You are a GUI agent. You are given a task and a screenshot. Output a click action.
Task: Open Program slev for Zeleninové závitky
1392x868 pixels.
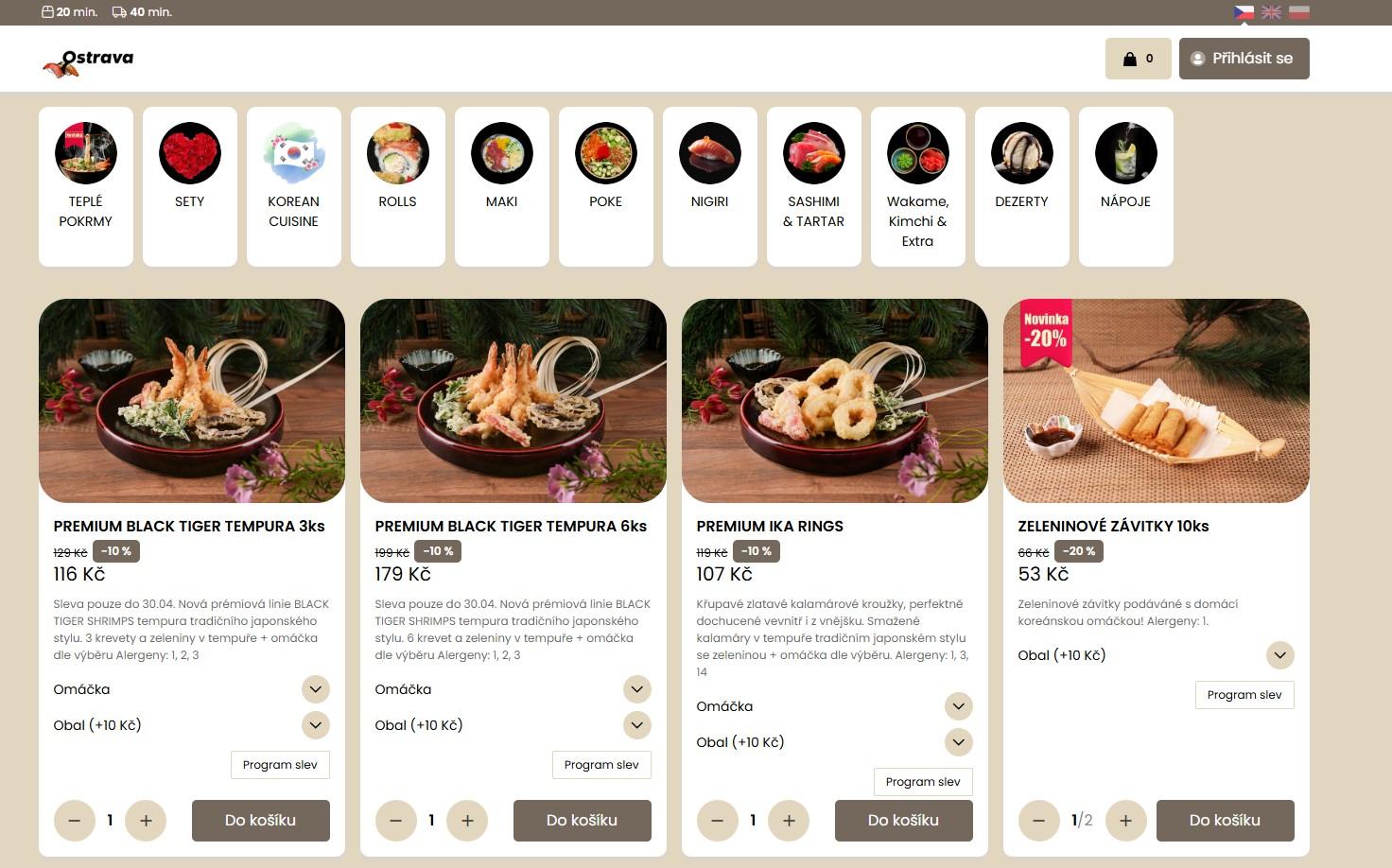pos(1244,695)
